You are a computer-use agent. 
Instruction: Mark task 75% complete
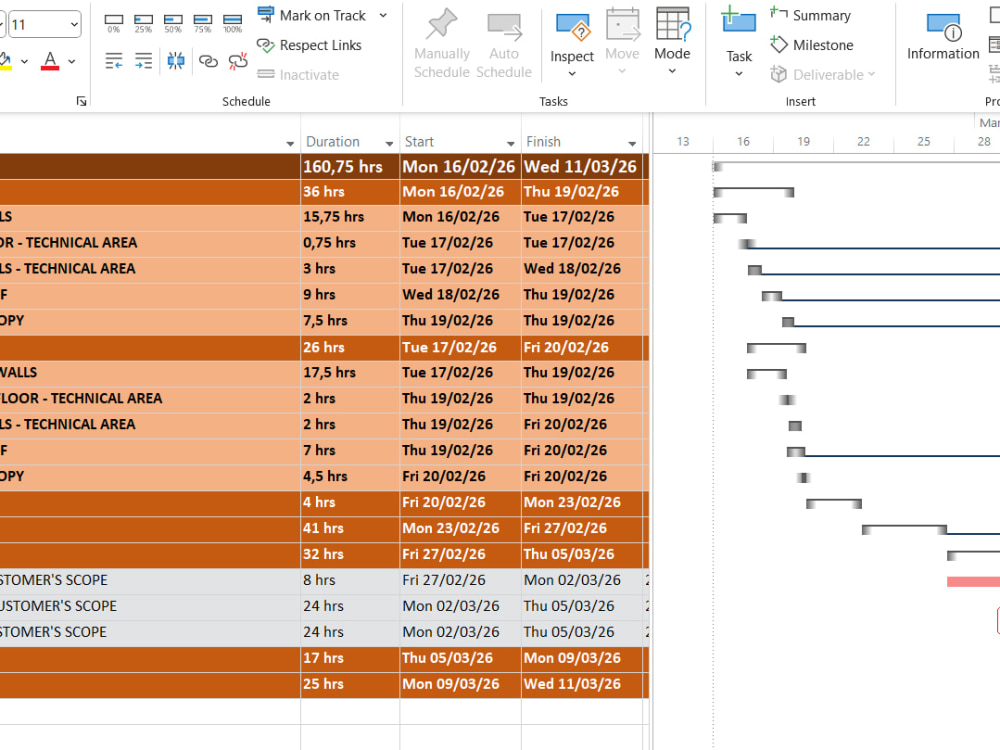tap(203, 24)
